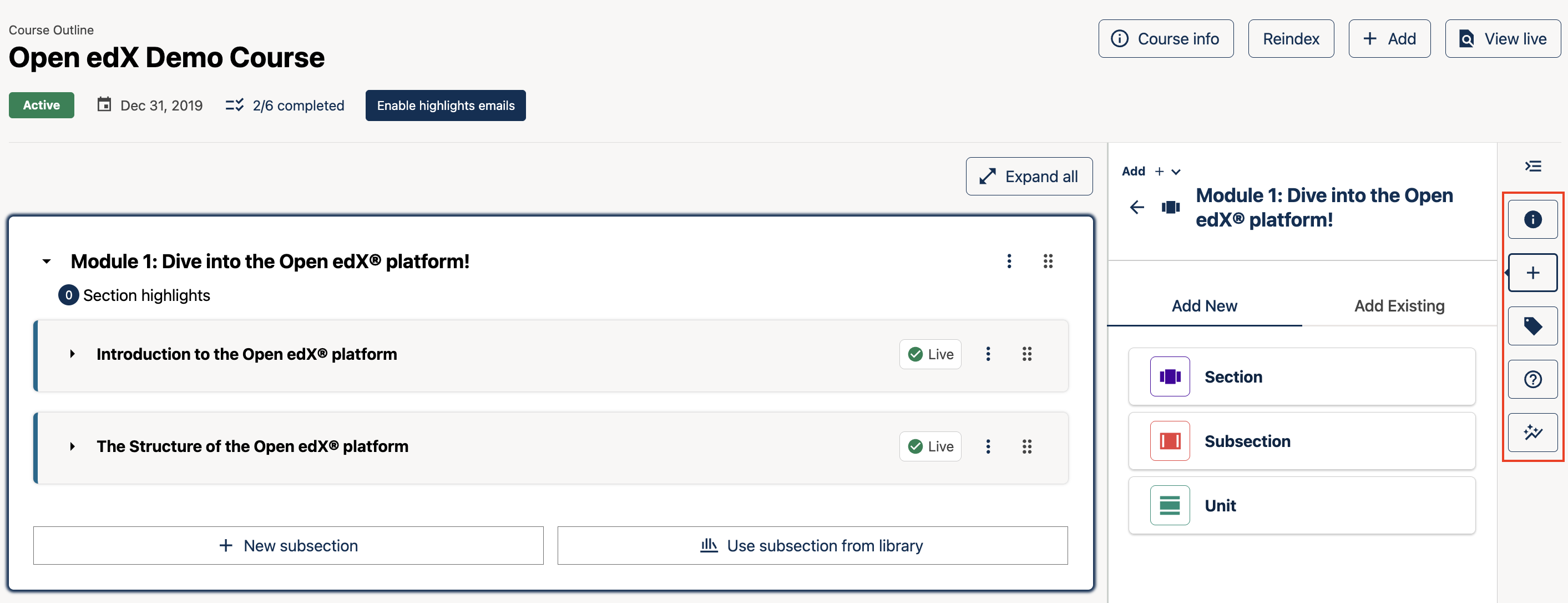This screenshot has width=1568, height=603.
Task: Open the Module 1 three-dot actions menu
Action: pos(1009,262)
